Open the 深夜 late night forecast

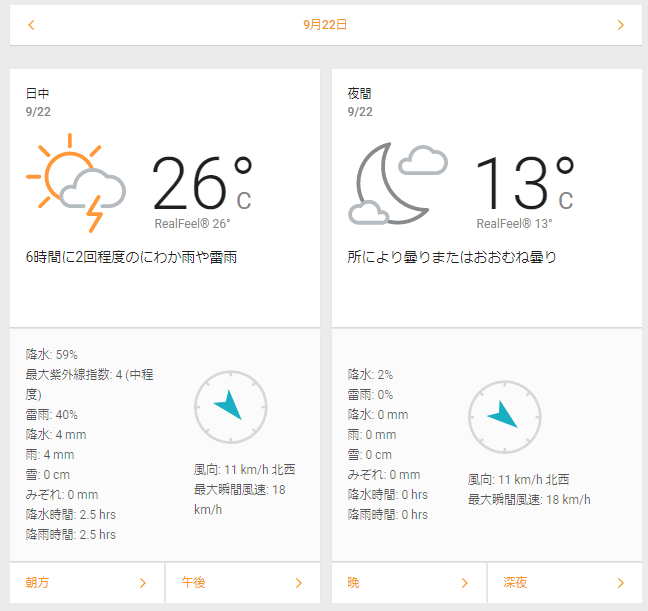515,582
